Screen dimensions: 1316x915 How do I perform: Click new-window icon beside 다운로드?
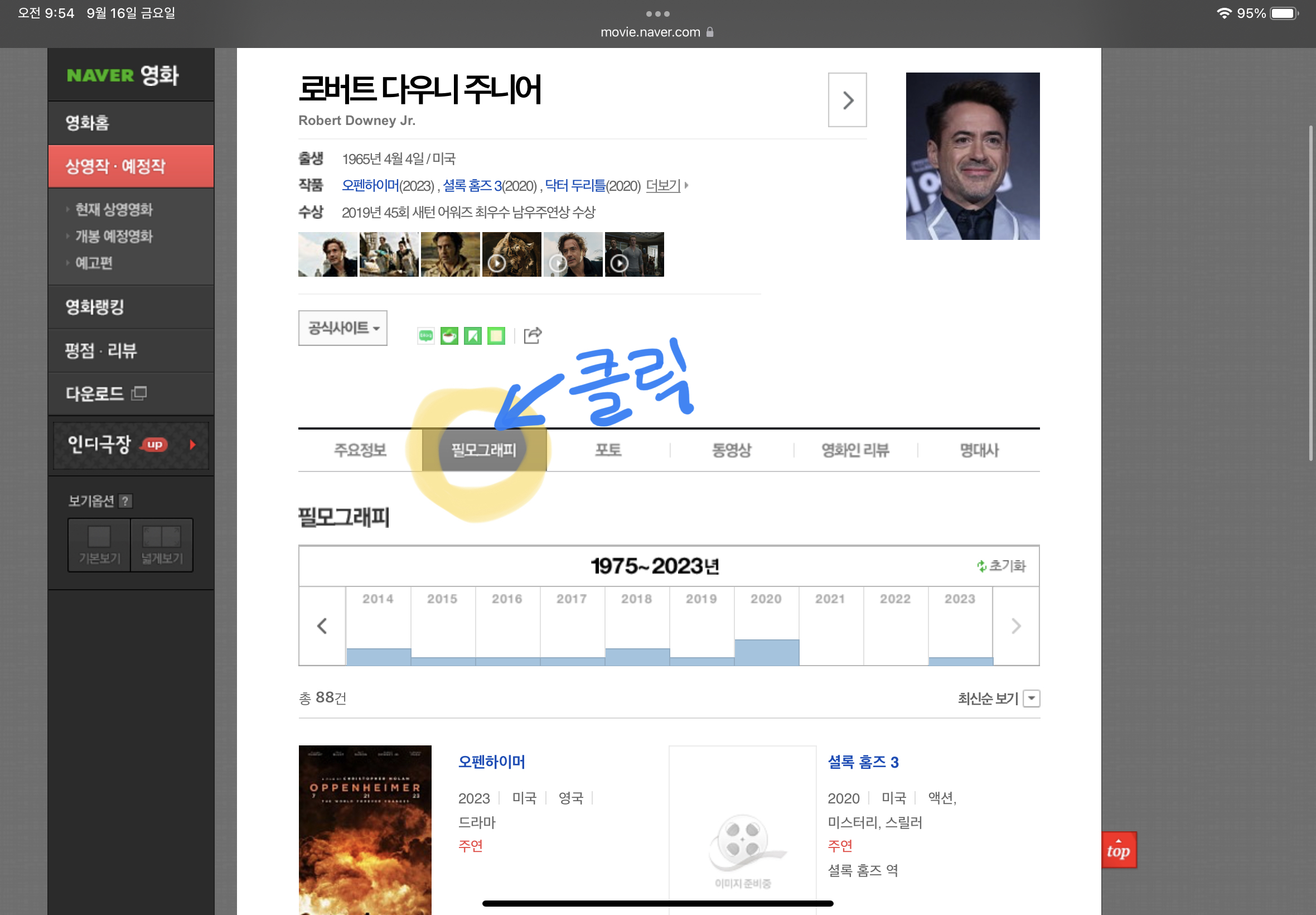click(x=139, y=393)
